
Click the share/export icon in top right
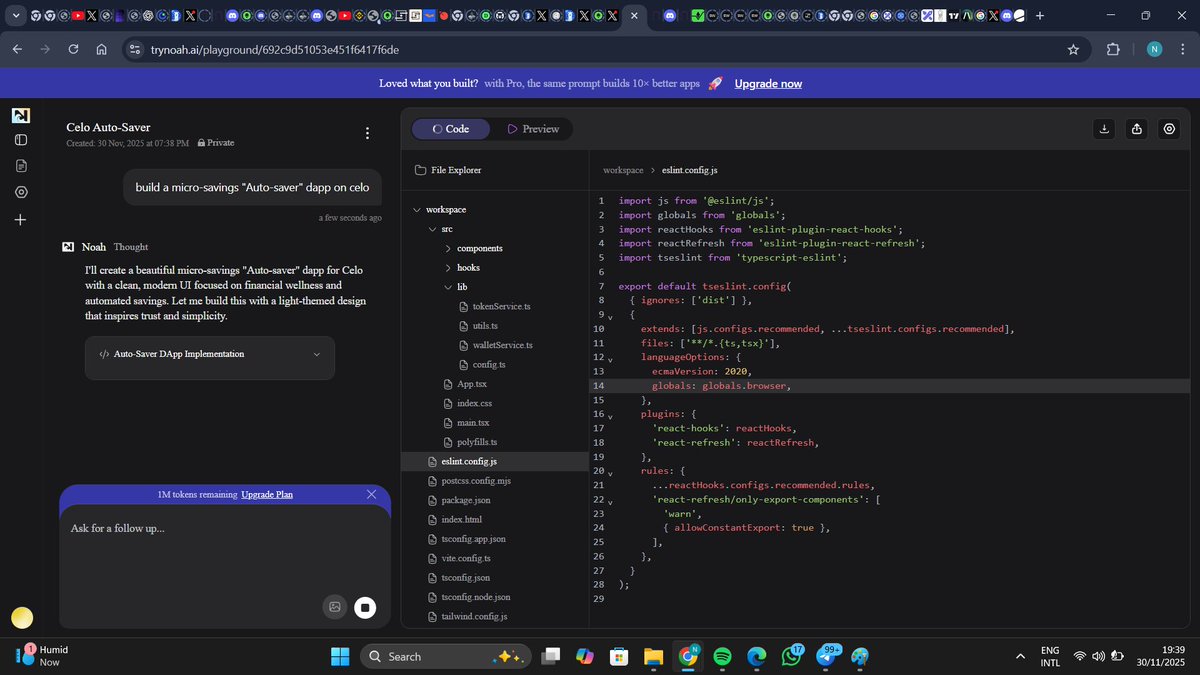[x=1137, y=129]
